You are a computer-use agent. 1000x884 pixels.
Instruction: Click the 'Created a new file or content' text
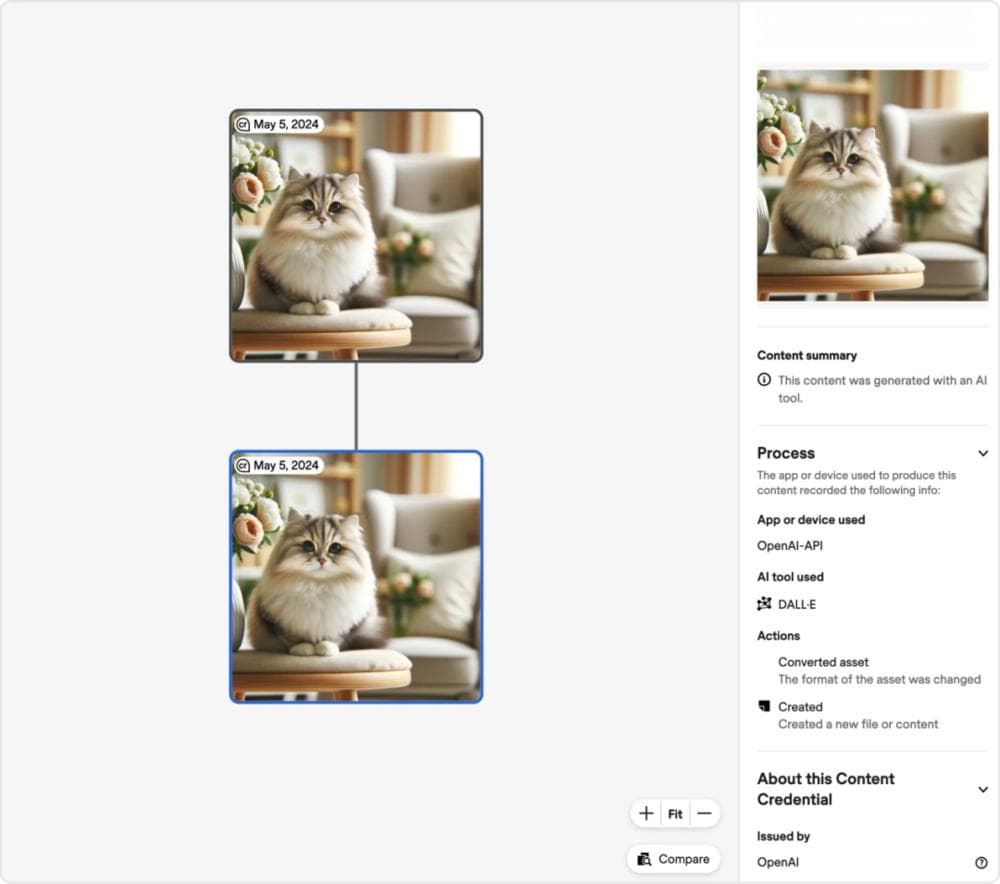coord(858,724)
